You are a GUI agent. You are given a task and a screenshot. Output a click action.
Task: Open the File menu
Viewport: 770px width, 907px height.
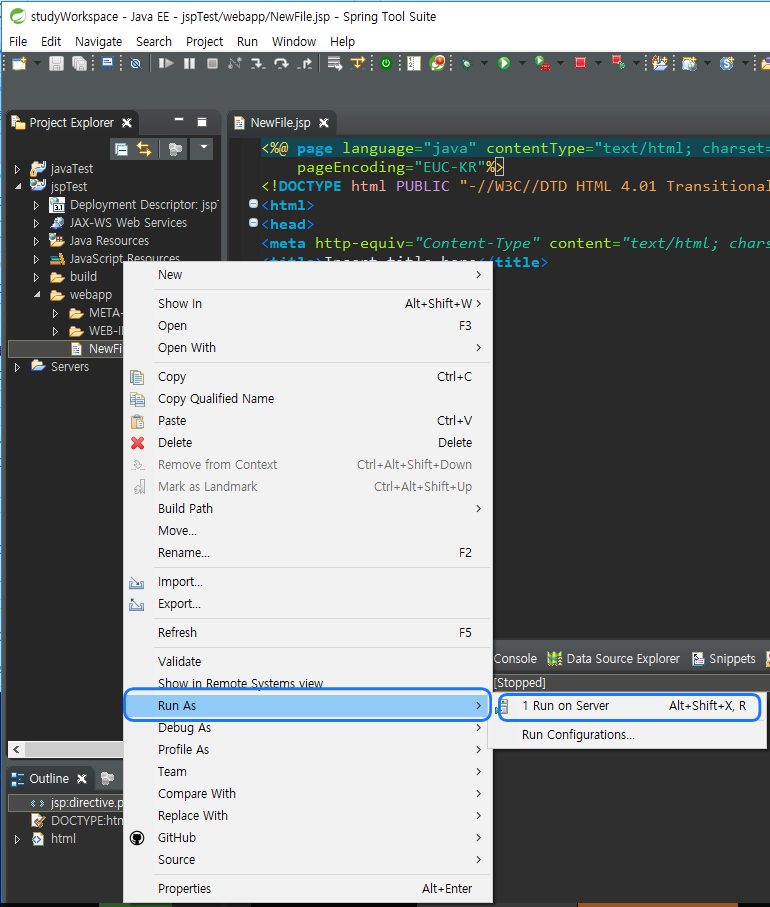[x=18, y=42]
